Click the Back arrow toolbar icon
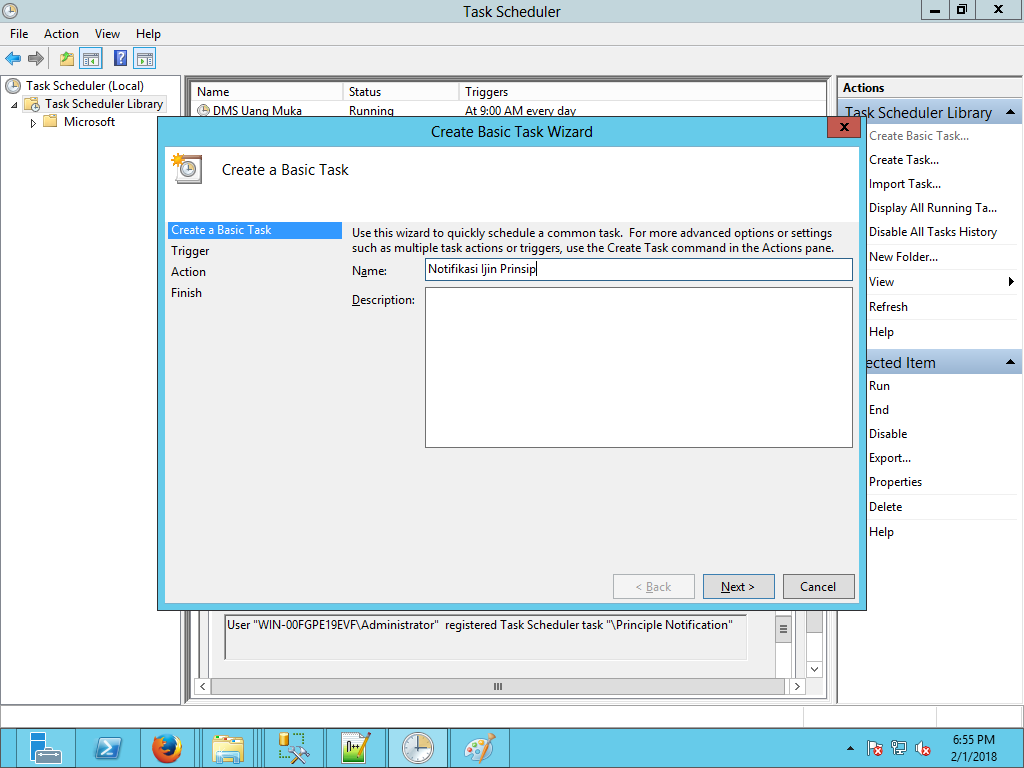Image resolution: width=1024 pixels, height=768 pixels. (13, 58)
